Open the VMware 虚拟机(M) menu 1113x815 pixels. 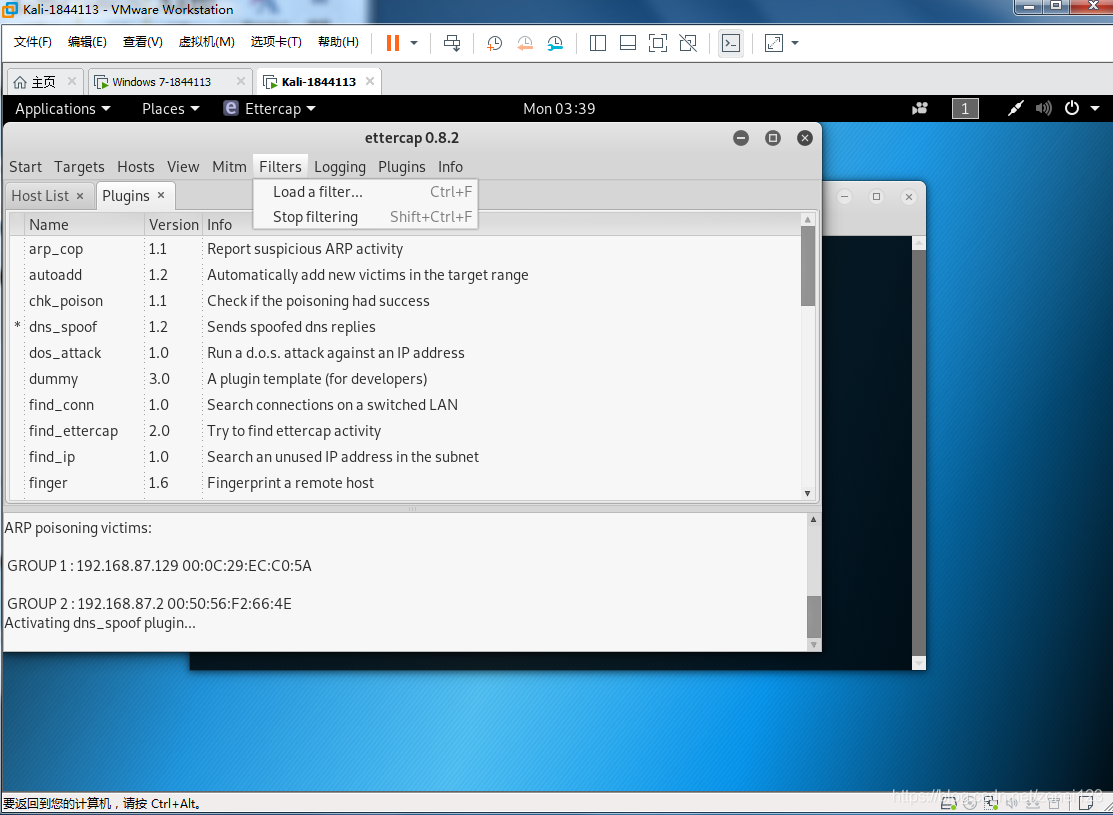click(207, 42)
